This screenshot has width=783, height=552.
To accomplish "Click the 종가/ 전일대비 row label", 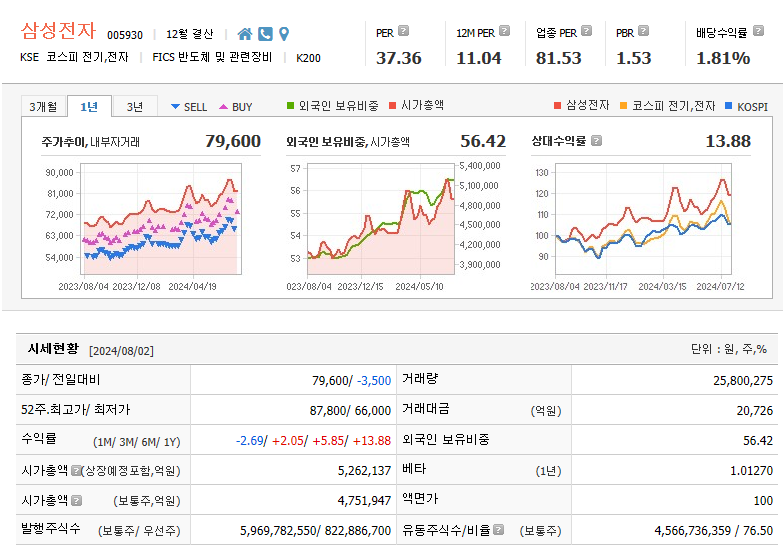I will [x=60, y=380].
